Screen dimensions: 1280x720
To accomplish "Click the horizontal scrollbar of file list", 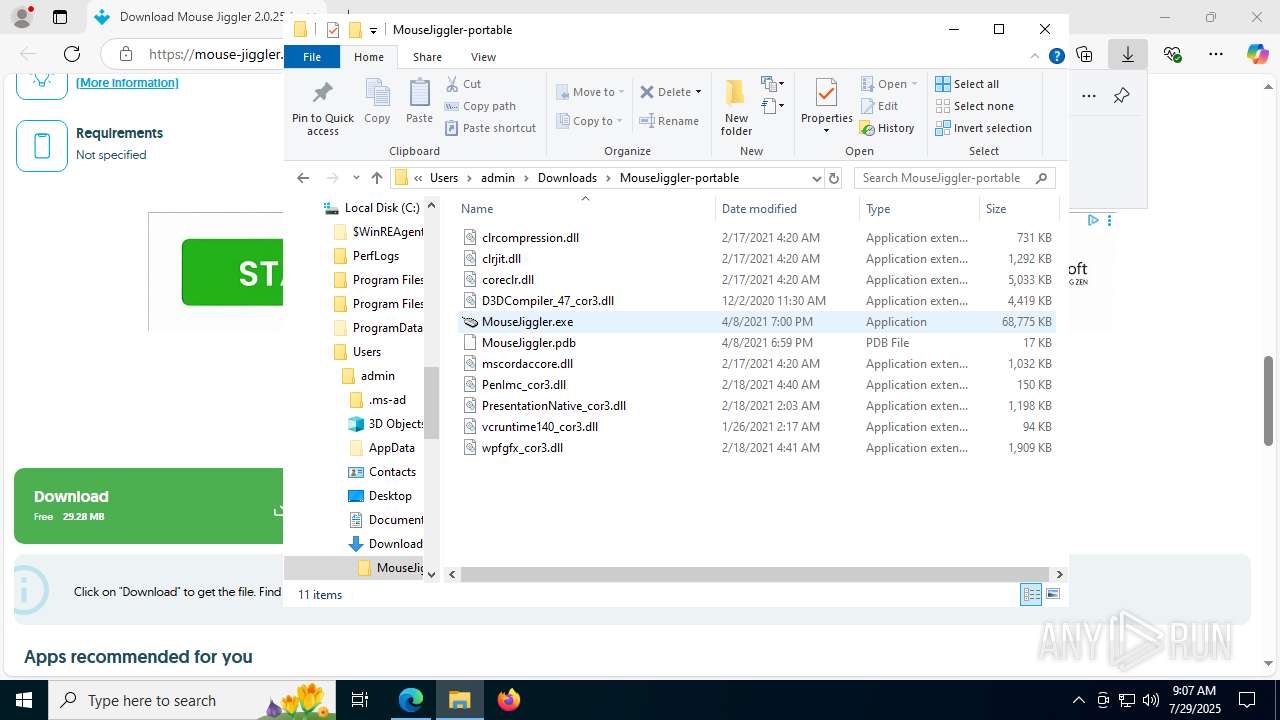I will tap(755, 575).
